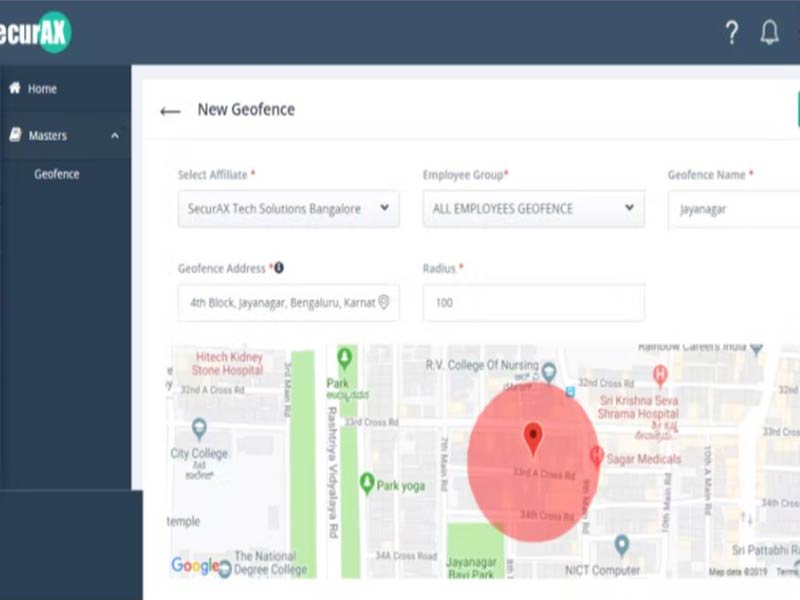Image resolution: width=800 pixels, height=600 pixels.
Task: Open the Employee Group dropdown
Action: pos(534,209)
